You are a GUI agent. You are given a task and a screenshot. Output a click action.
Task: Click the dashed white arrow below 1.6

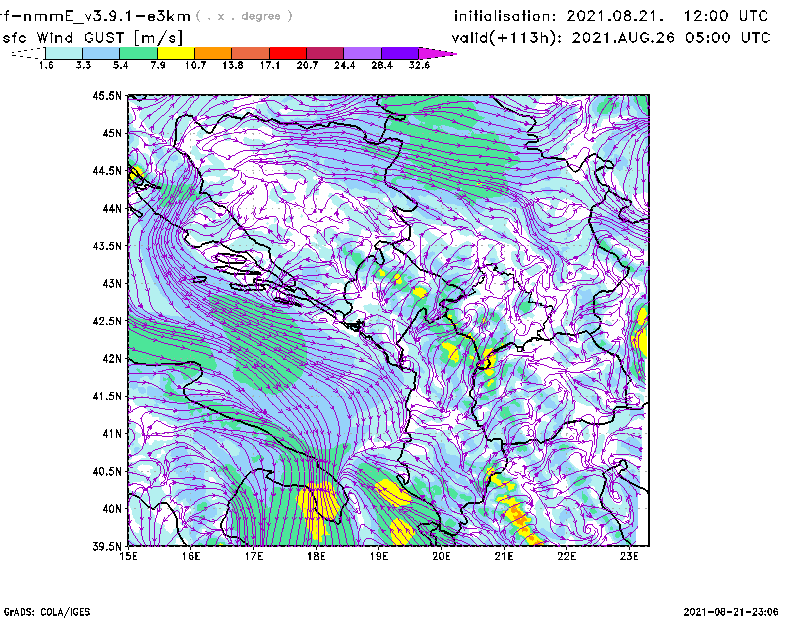28,53
